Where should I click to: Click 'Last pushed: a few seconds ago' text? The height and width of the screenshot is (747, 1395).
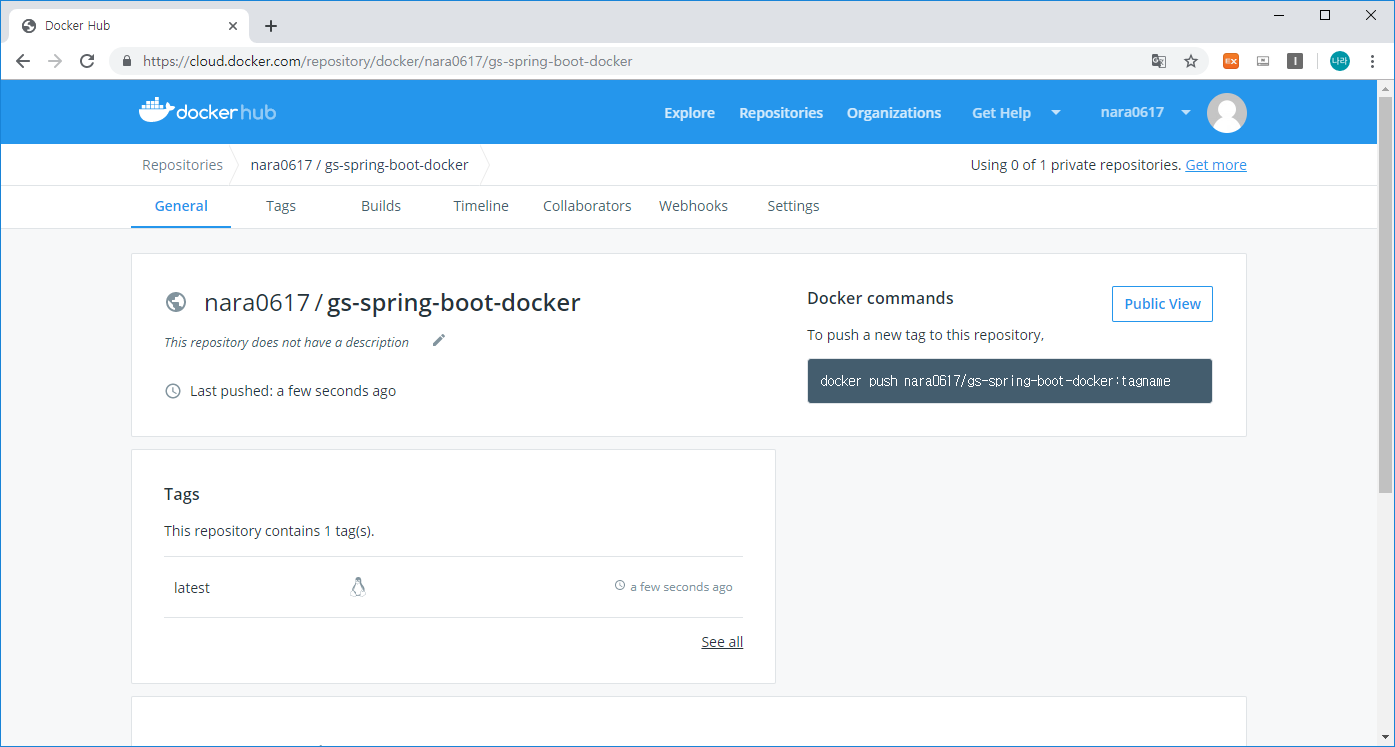pos(293,391)
